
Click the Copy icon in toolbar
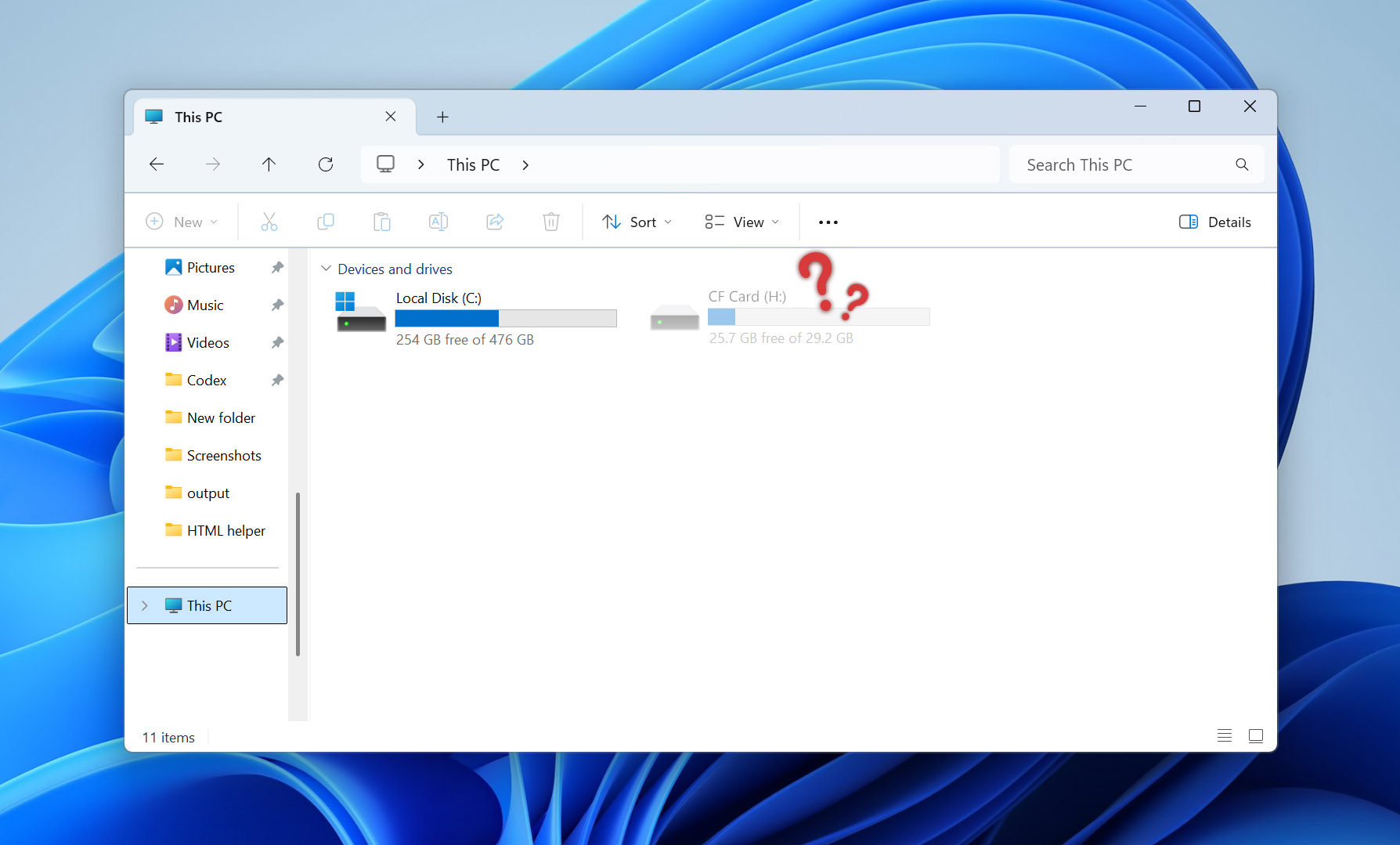tap(326, 222)
